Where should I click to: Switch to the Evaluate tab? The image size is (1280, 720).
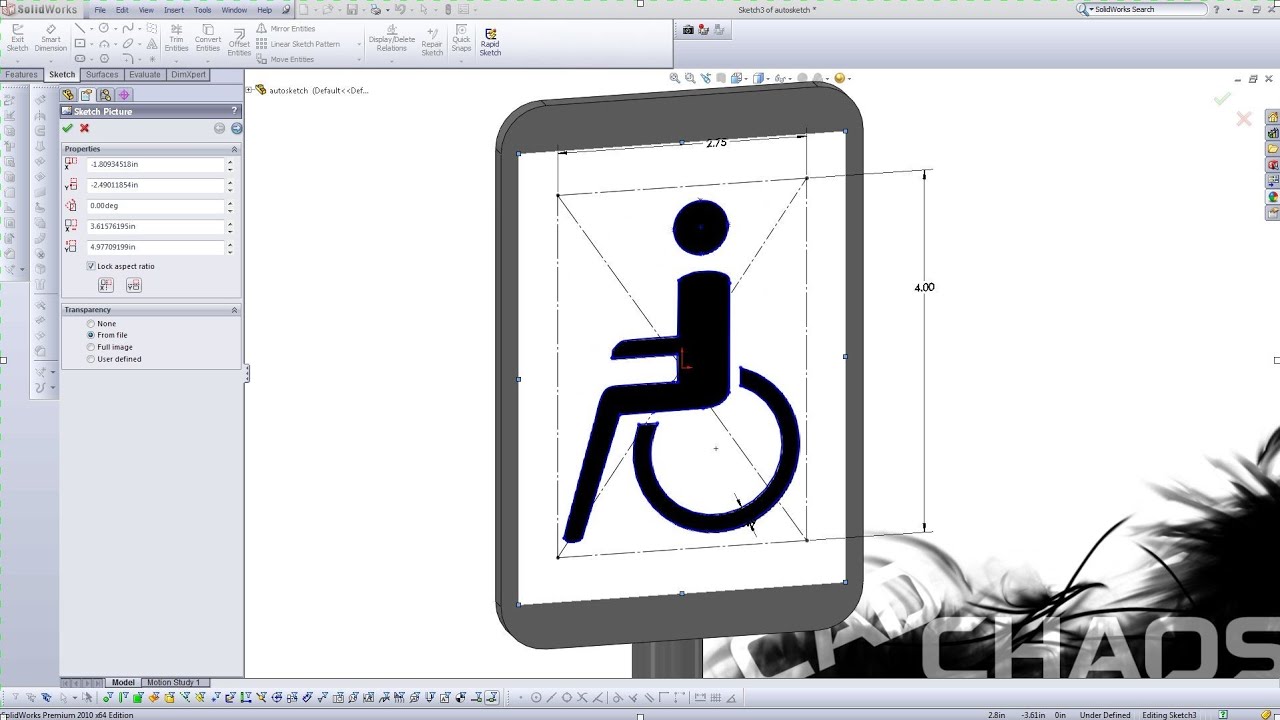145,75
